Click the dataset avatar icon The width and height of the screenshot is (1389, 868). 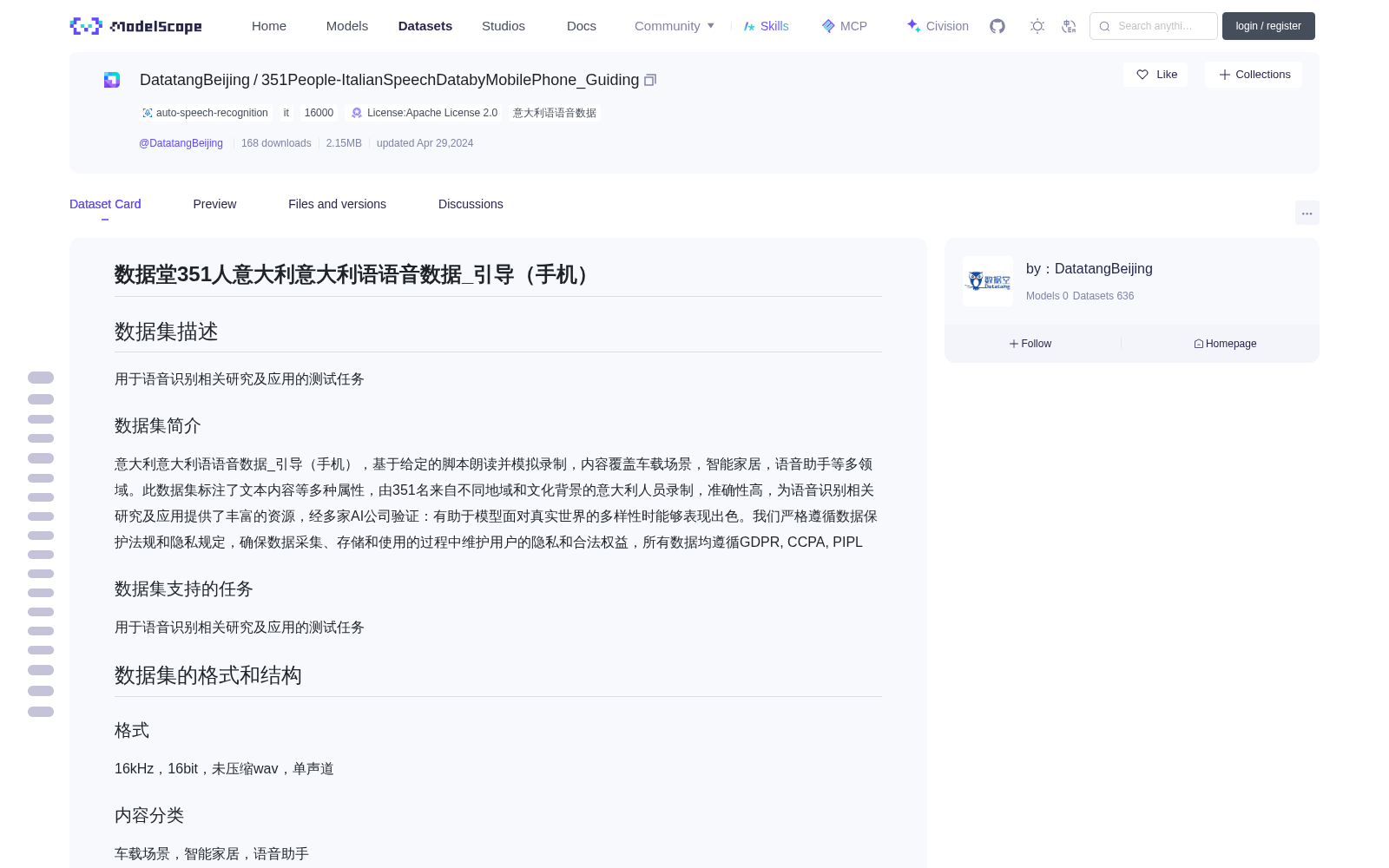tap(112, 80)
